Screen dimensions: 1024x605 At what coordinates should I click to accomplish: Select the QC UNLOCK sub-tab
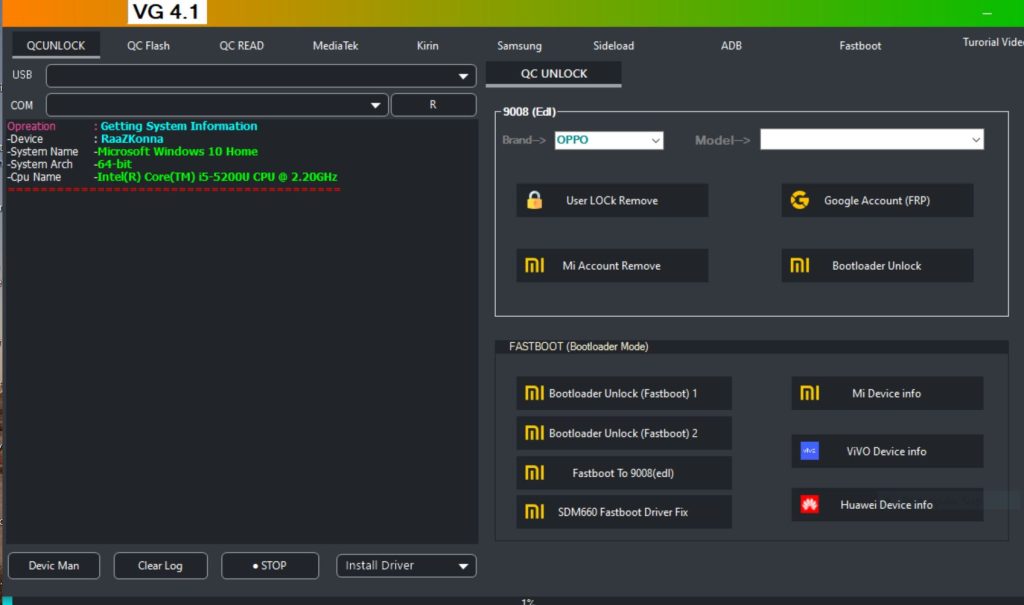(x=554, y=74)
